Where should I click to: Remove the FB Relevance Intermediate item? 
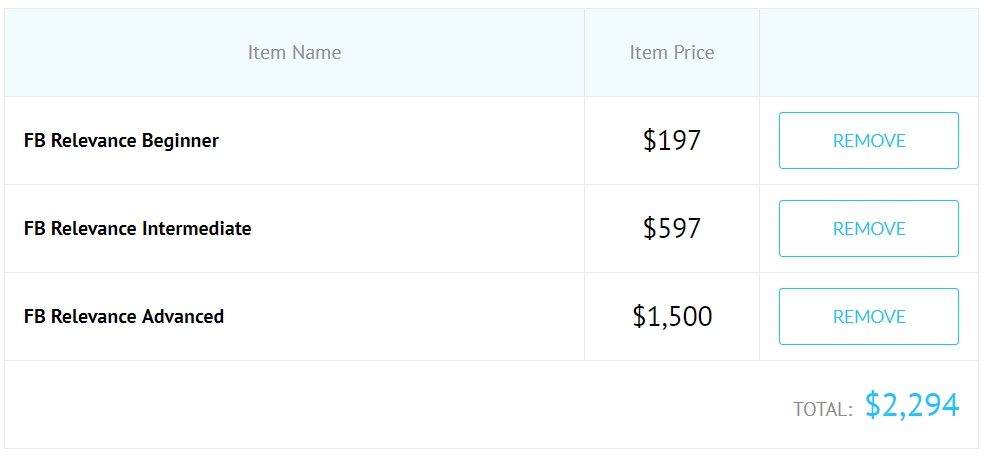pyautogui.click(x=869, y=228)
